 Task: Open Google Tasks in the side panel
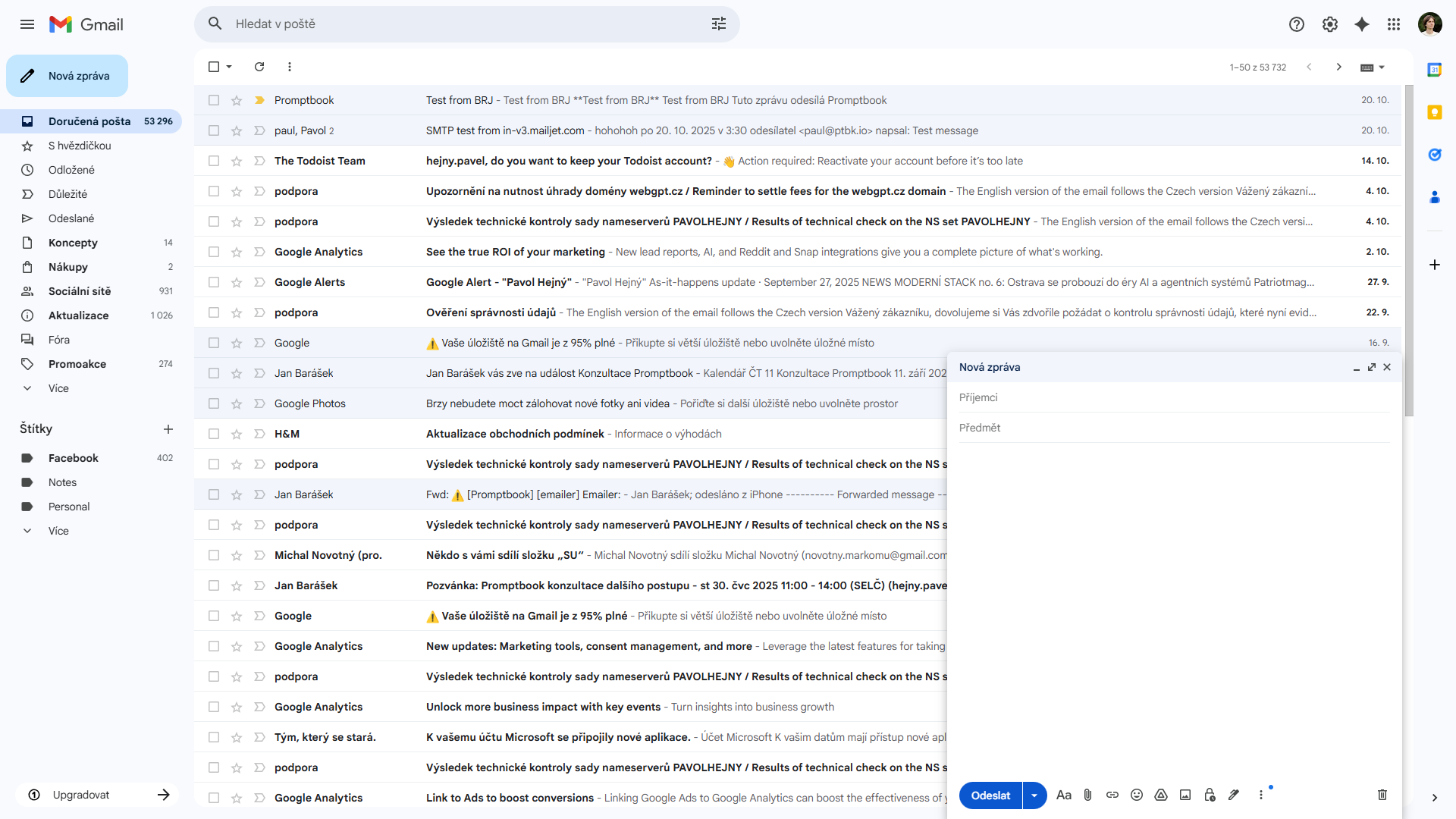tap(1435, 155)
